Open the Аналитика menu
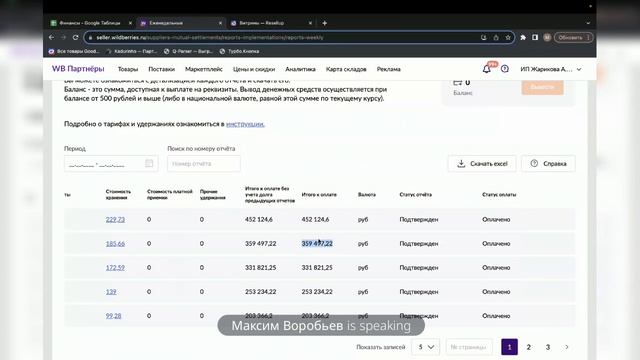The width and height of the screenshot is (640, 360). point(300,69)
